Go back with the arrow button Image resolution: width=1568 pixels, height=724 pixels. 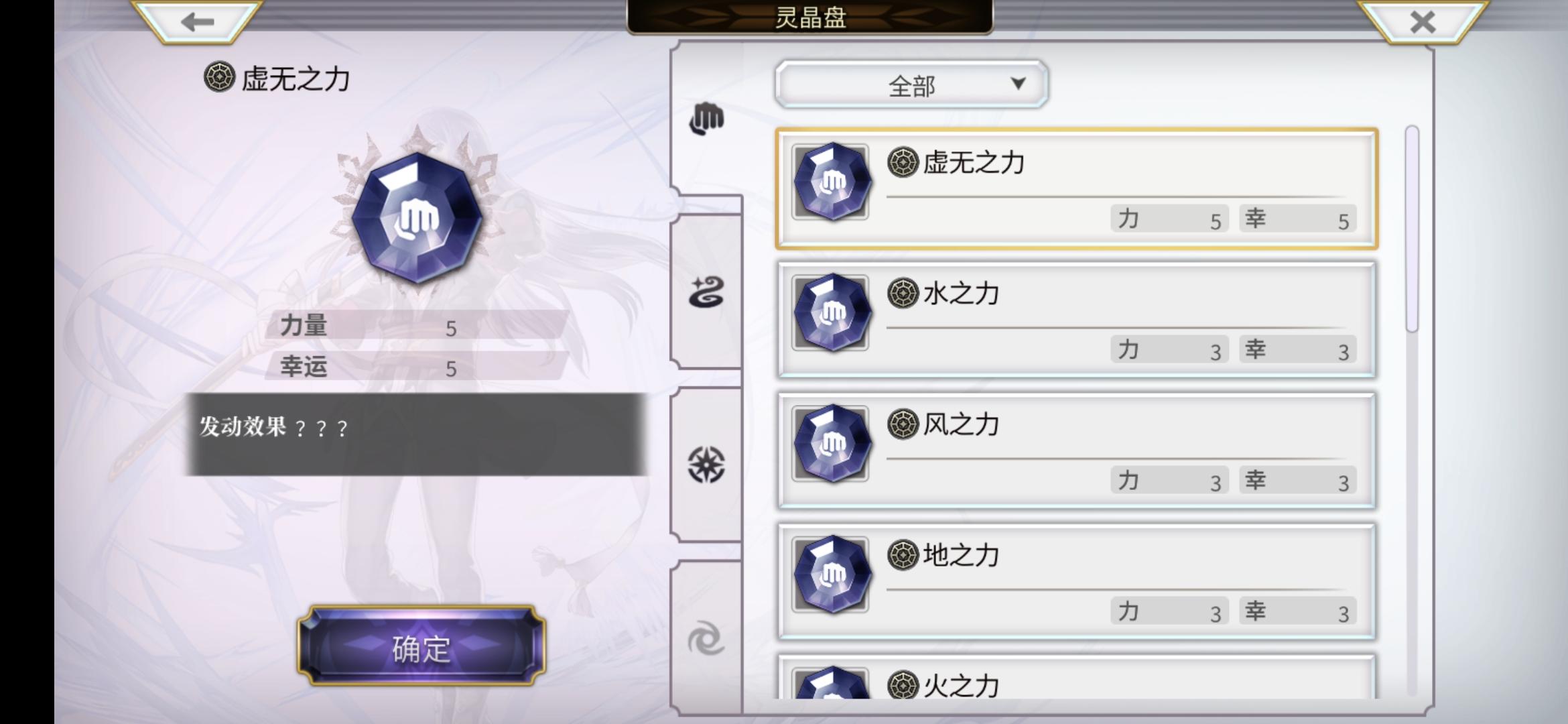[x=197, y=21]
